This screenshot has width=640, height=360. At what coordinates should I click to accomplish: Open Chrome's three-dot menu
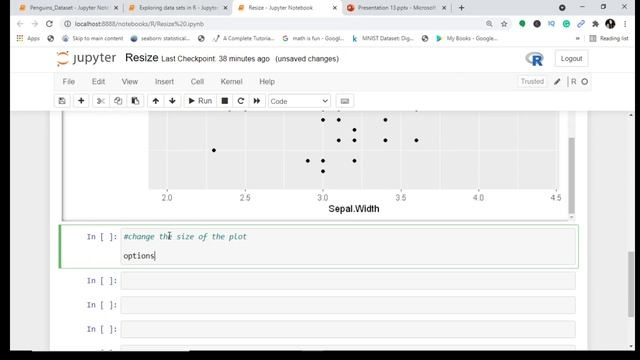pos(625,24)
